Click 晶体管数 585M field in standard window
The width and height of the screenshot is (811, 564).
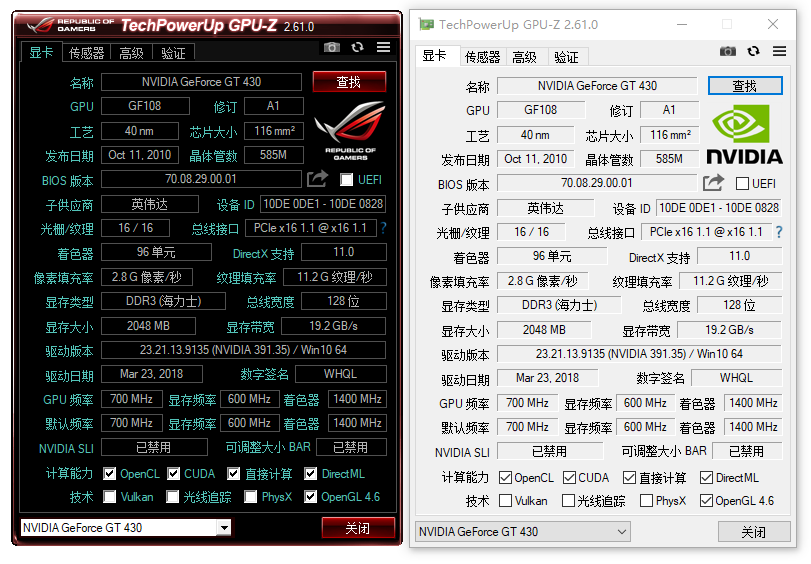(669, 159)
